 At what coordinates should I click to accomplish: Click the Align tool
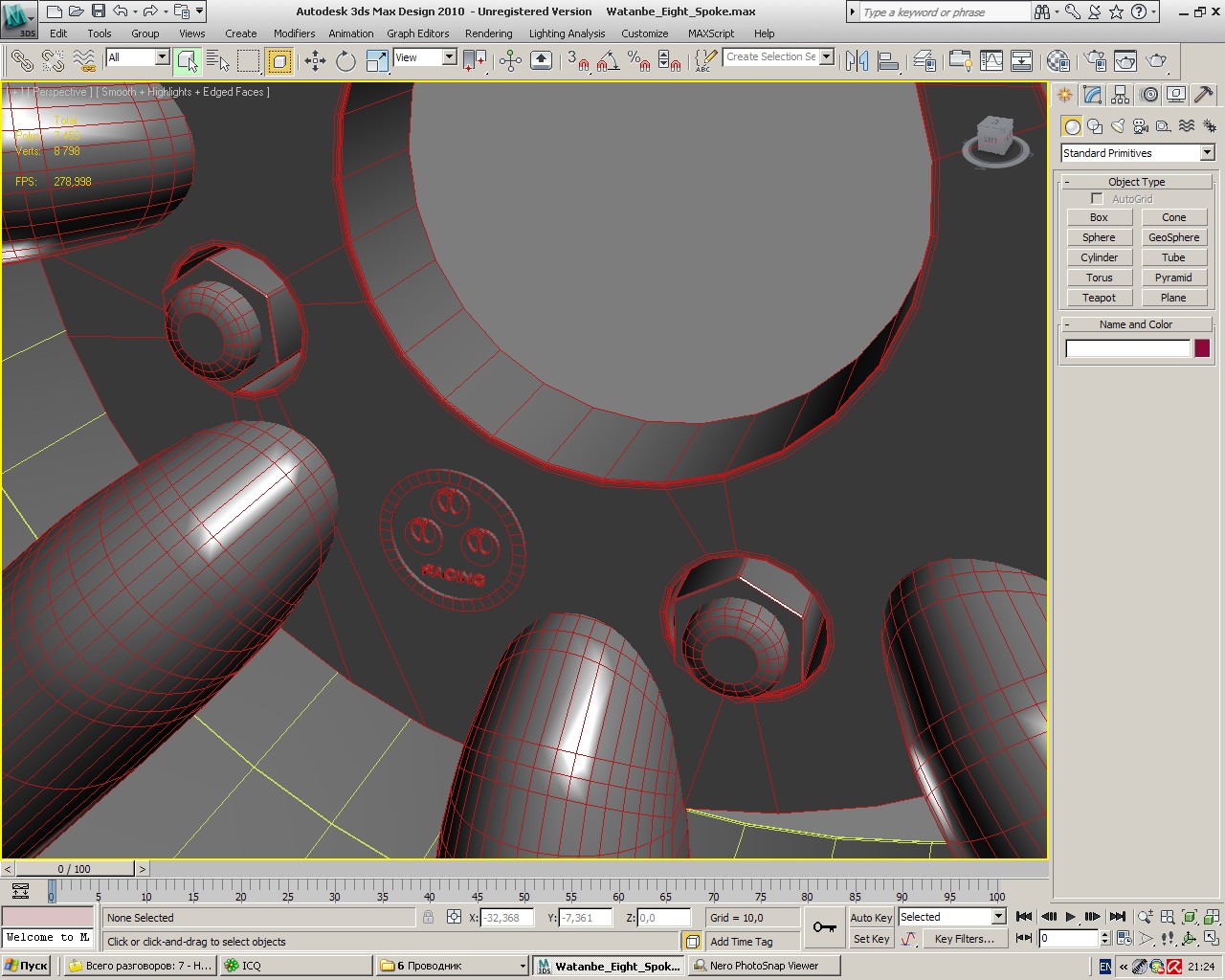click(888, 61)
